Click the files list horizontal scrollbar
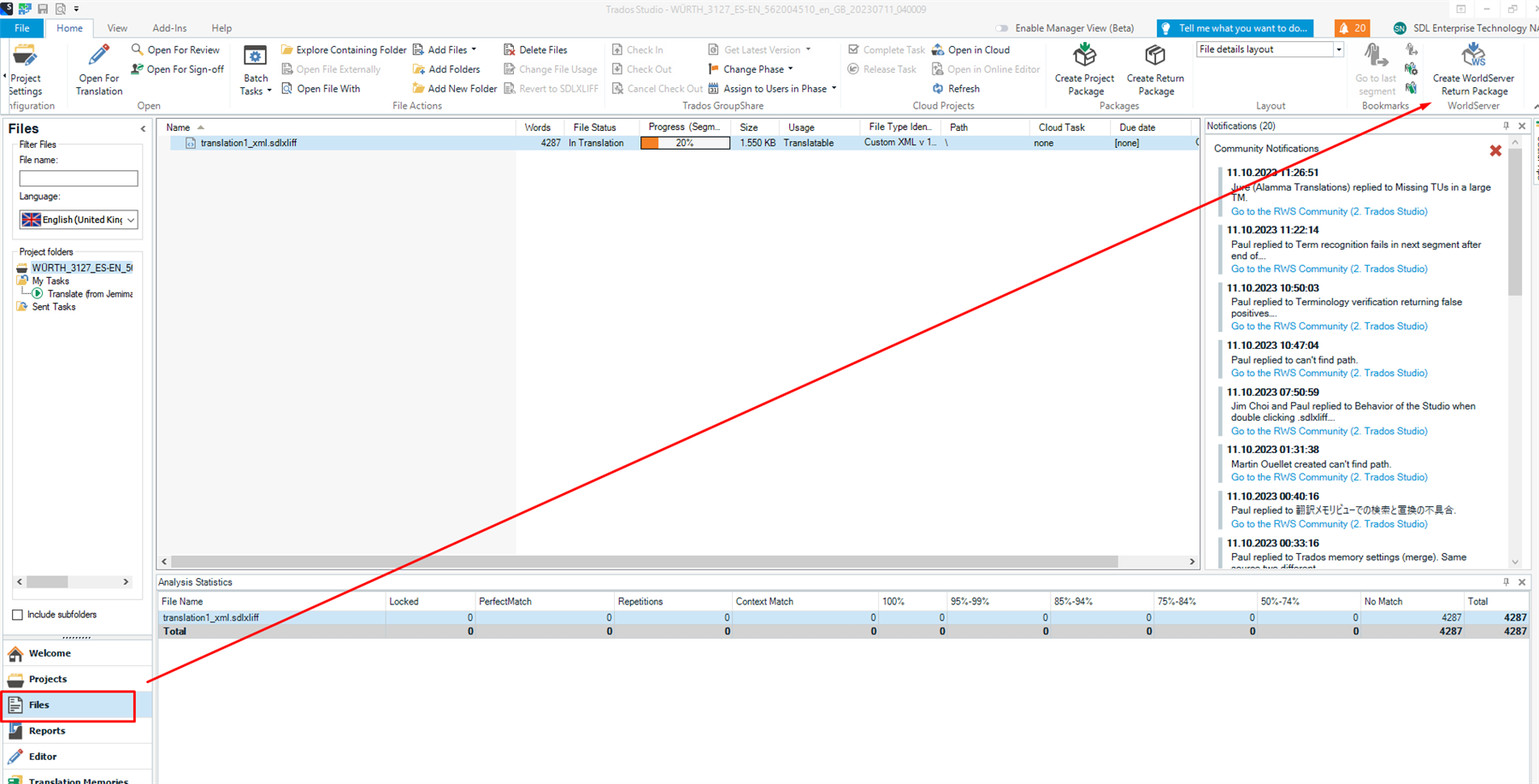The width and height of the screenshot is (1539, 784). (x=646, y=562)
